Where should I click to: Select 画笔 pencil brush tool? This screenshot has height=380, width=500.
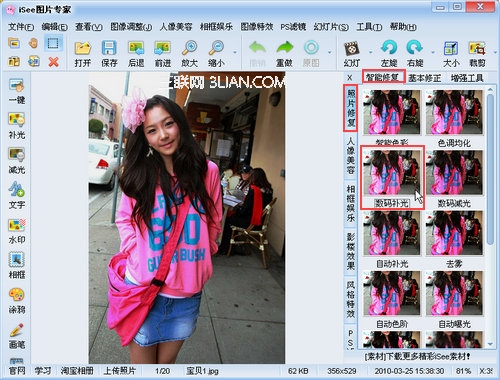pyautogui.click(x=17, y=336)
